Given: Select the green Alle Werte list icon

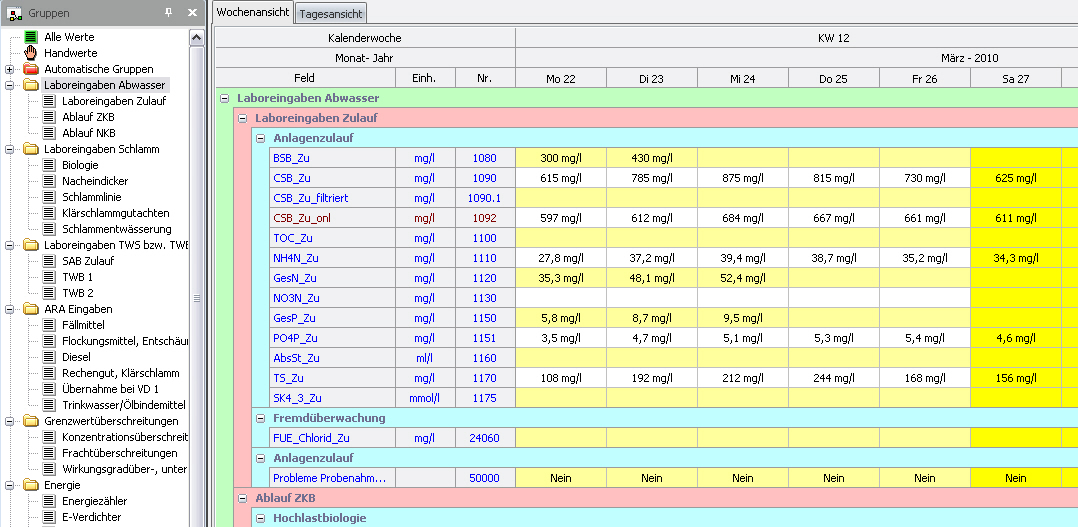Looking at the screenshot, I should click(x=31, y=37).
